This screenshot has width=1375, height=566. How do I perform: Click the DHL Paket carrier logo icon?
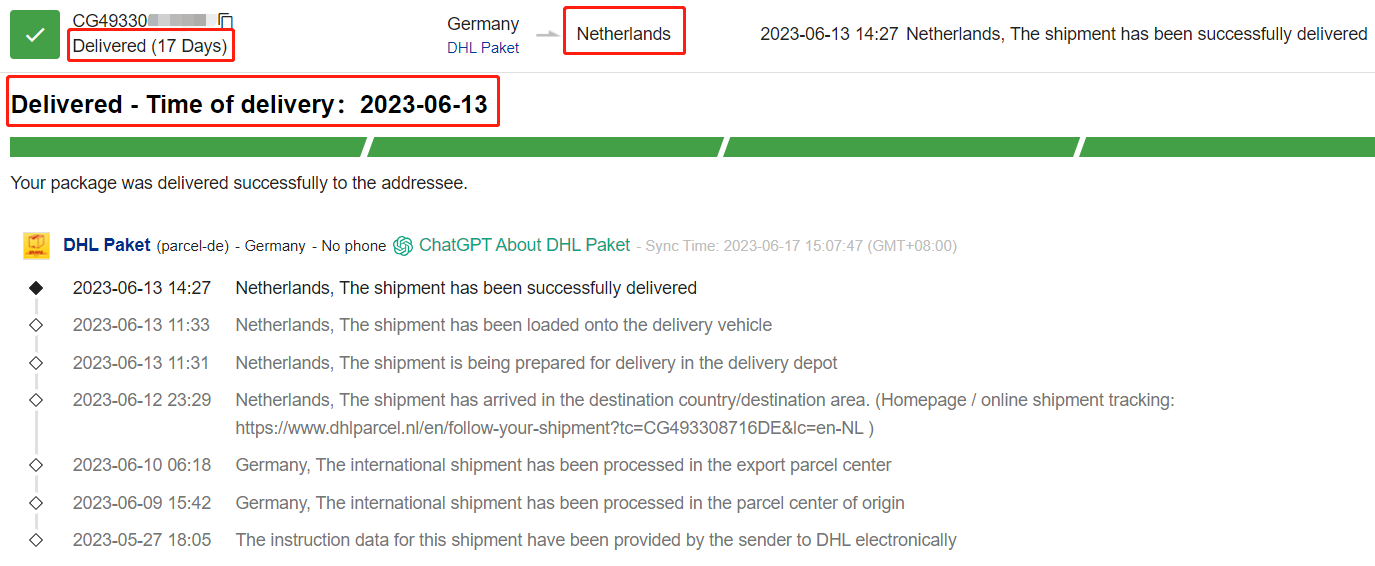point(36,246)
